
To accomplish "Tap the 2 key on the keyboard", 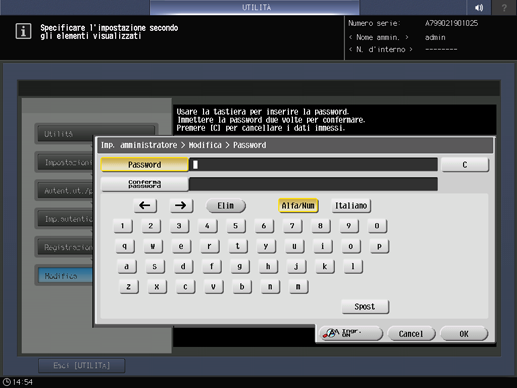I will click(151, 226).
